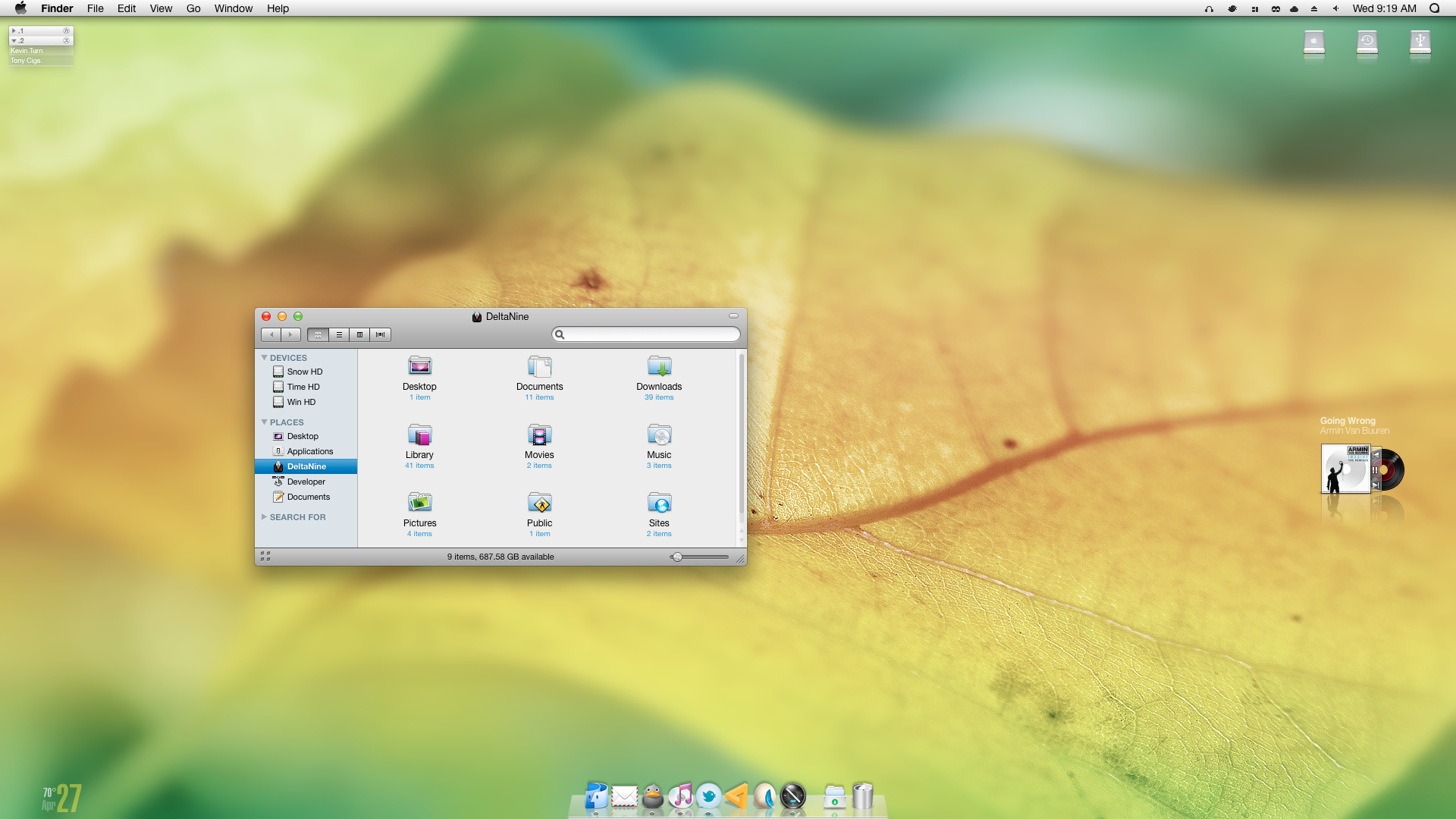The width and height of the screenshot is (1456, 819).
Task: Skip to previous track on music widget
Action: coord(1376,455)
